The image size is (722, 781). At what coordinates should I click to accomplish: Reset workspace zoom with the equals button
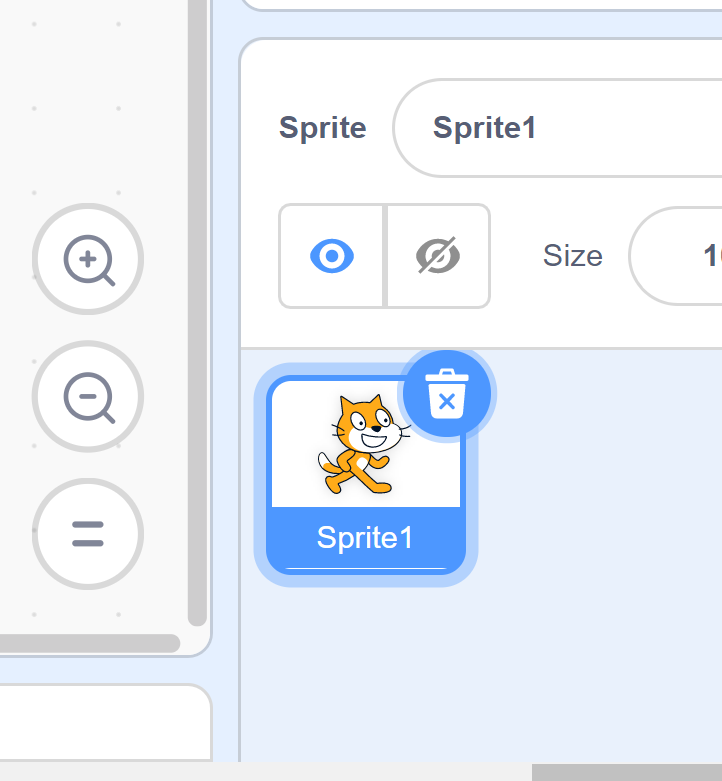88,534
